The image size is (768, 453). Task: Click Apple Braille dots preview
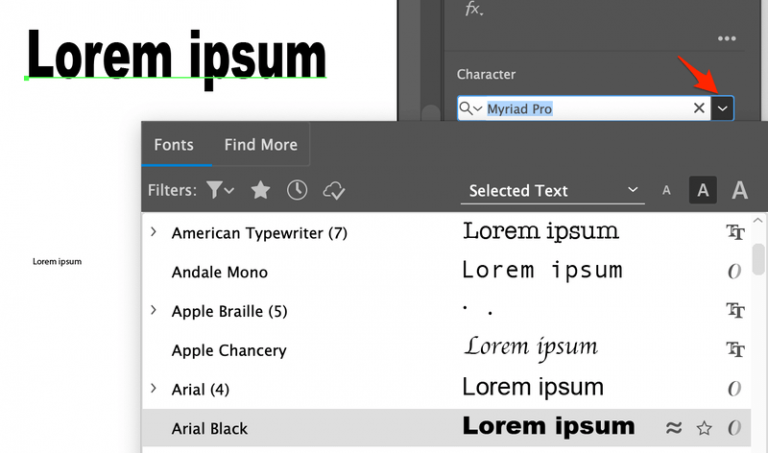tap(478, 310)
